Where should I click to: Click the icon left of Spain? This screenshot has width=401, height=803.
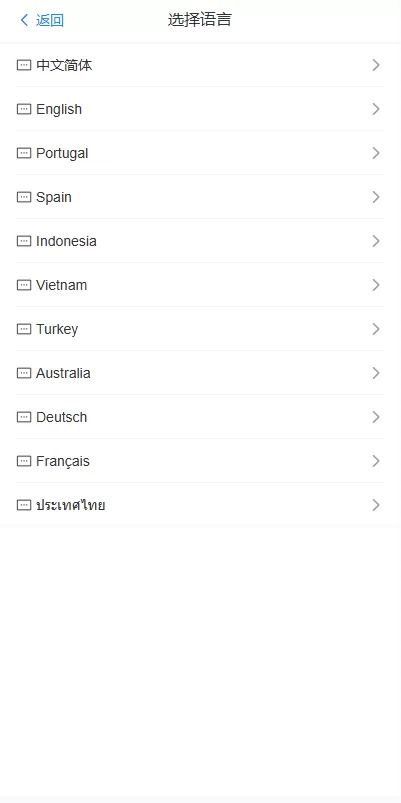pos(24,197)
